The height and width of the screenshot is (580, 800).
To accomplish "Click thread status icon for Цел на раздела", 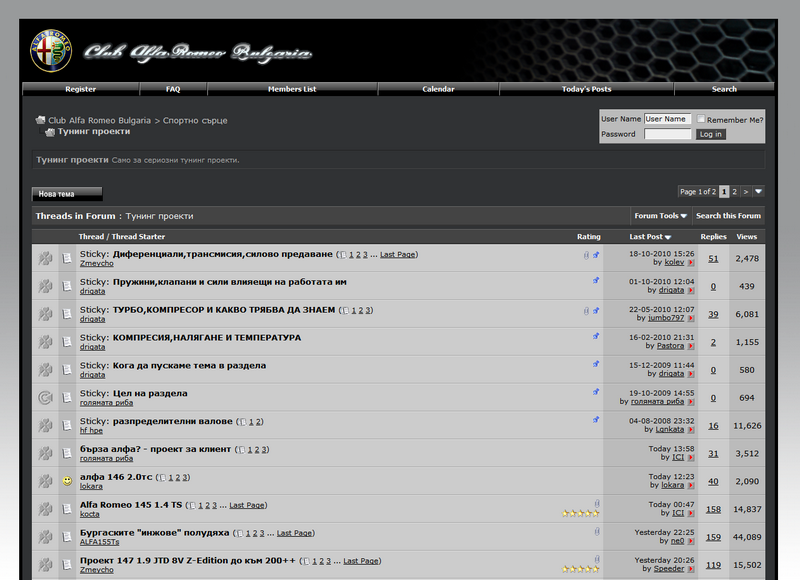I will pos(45,397).
